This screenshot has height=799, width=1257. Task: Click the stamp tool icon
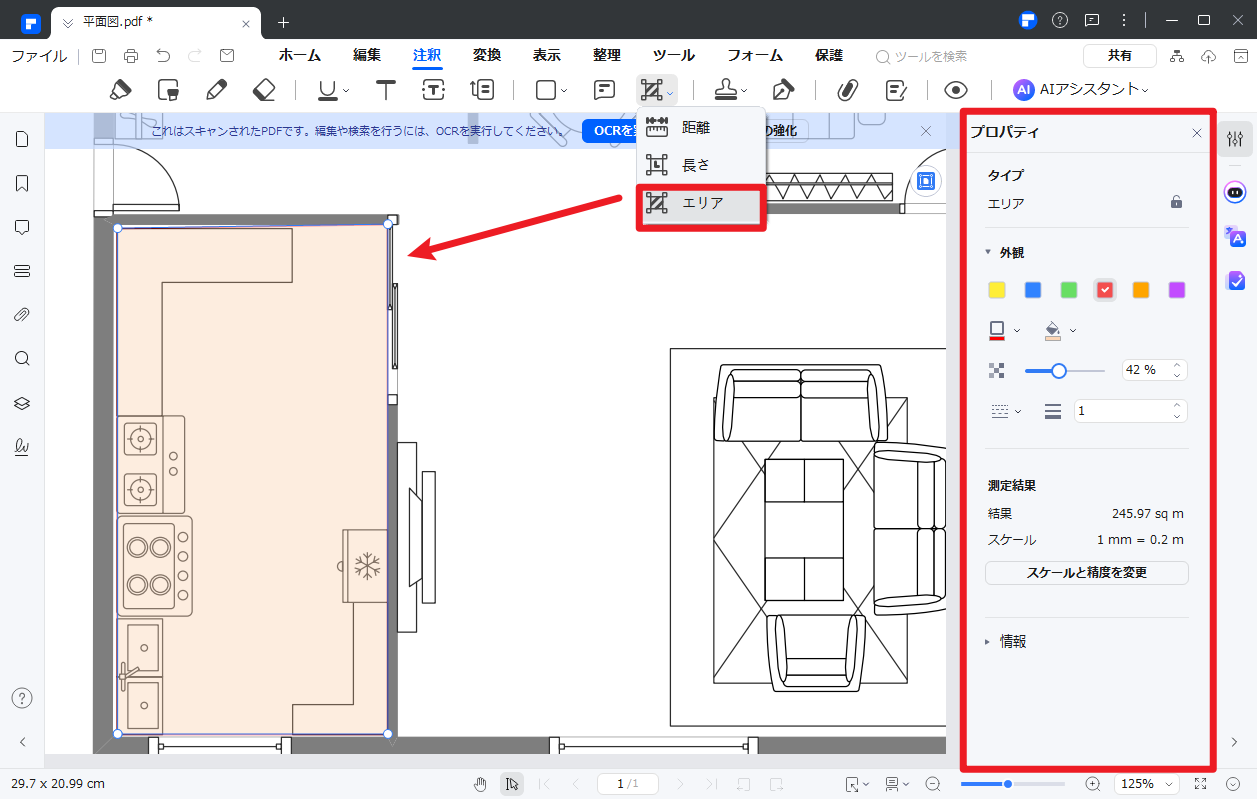pos(725,90)
